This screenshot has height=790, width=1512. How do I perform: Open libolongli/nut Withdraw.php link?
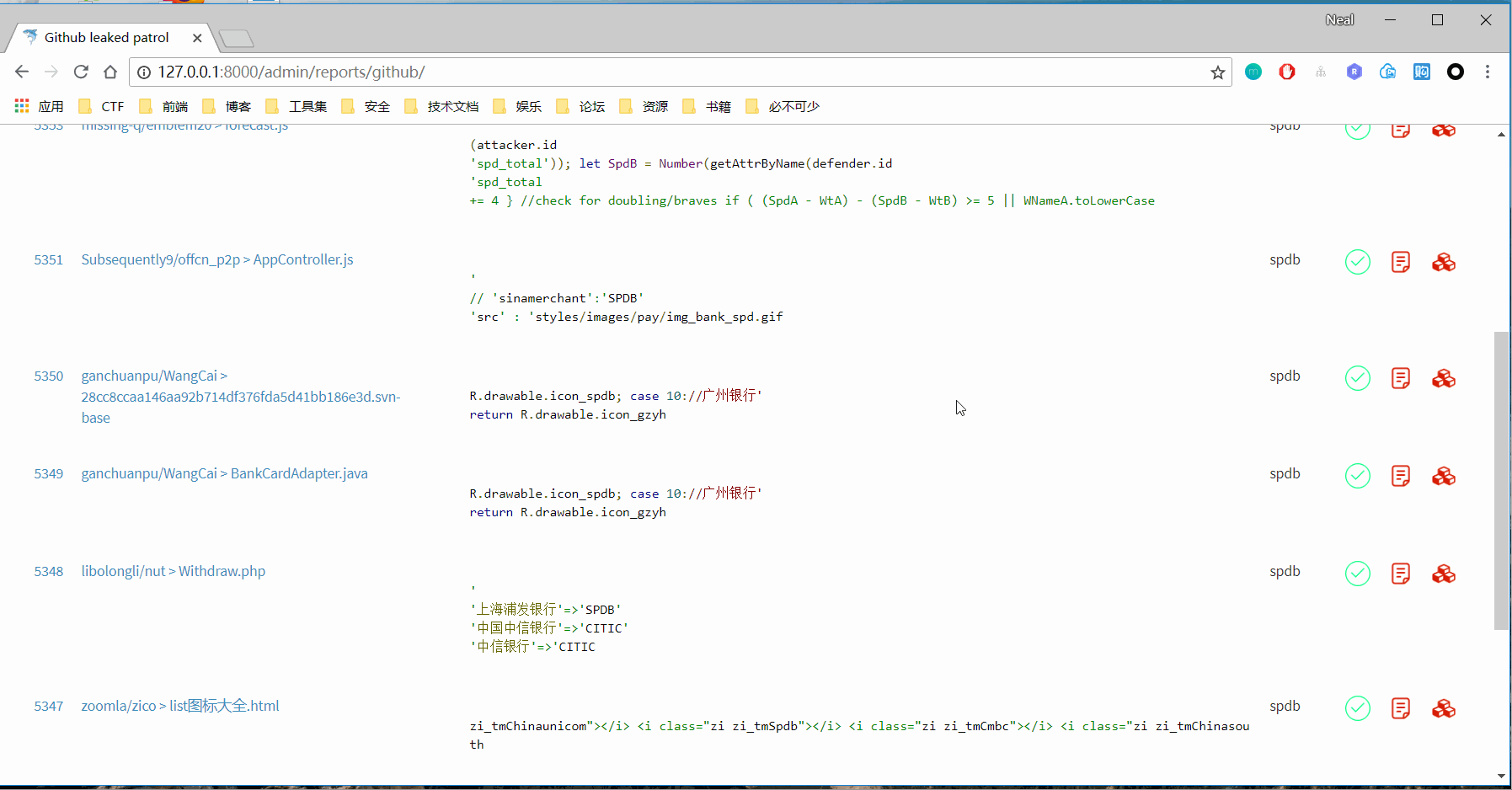(x=173, y=571)
